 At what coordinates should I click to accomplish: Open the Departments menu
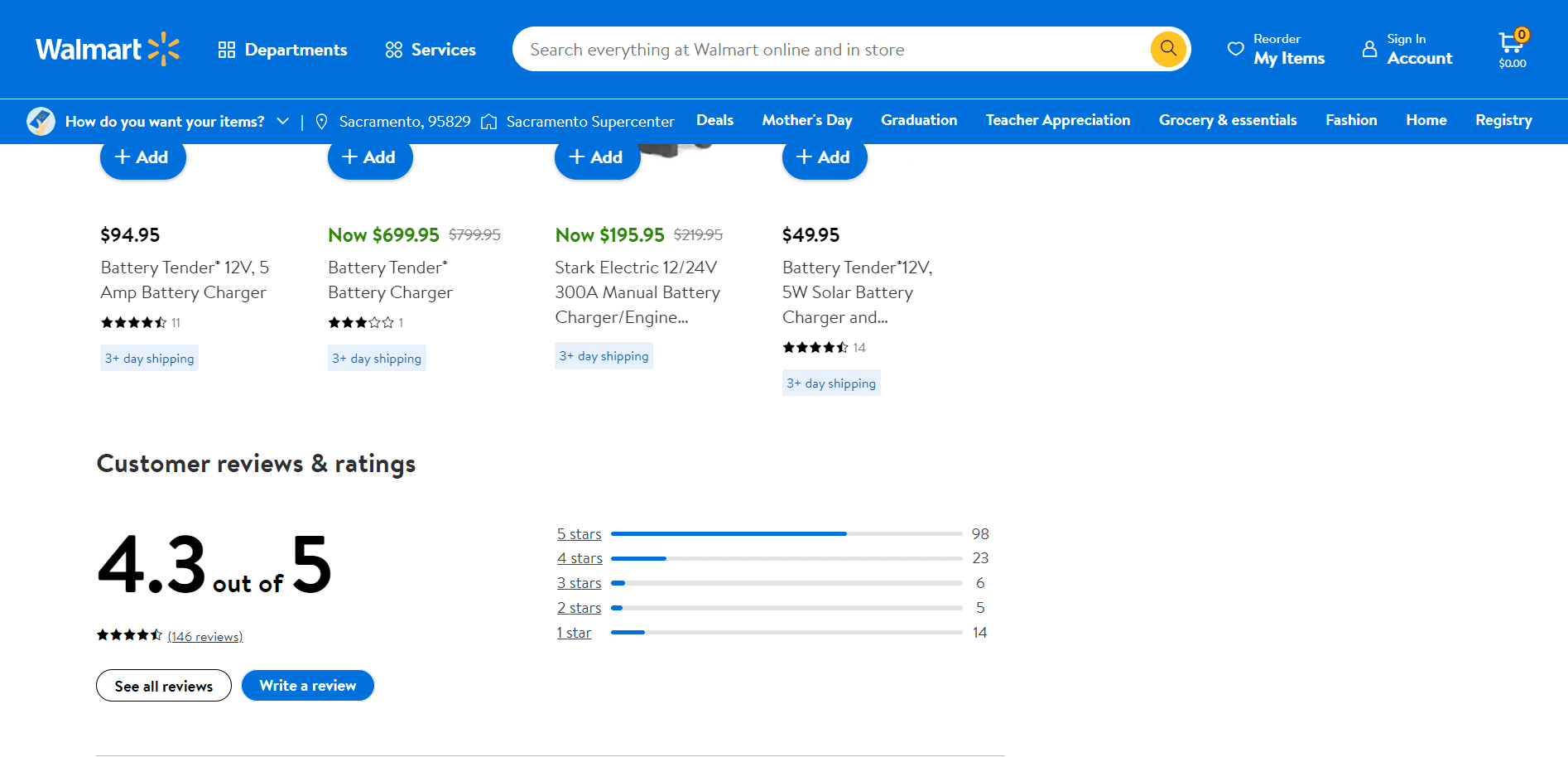pos(282,50)
